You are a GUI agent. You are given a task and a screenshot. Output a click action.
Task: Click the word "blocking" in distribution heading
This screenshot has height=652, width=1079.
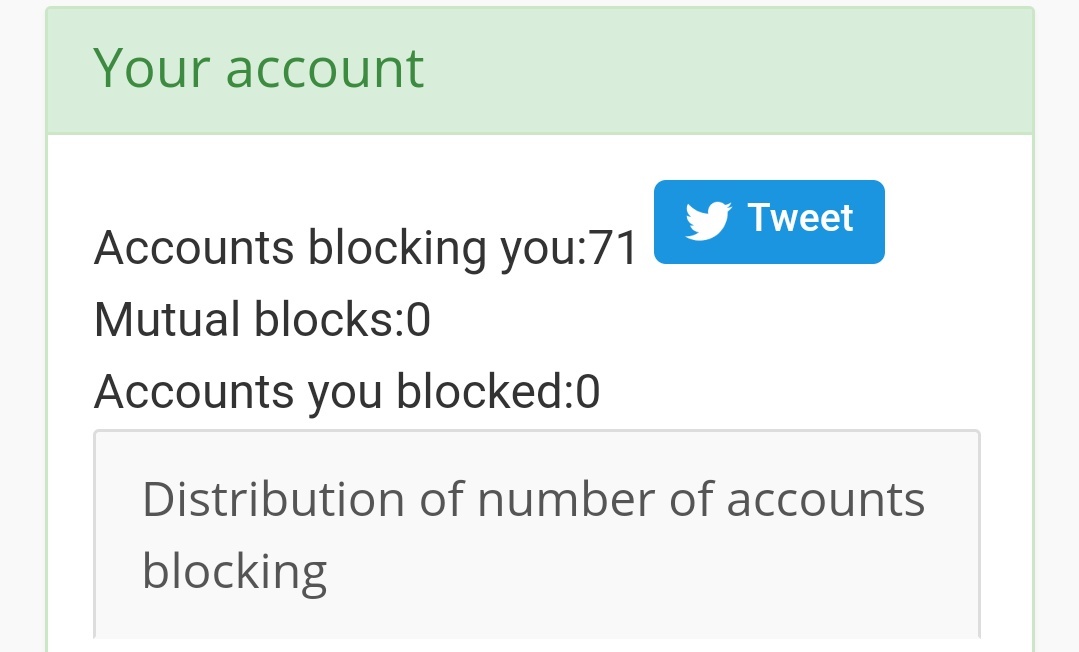(235, 571)
